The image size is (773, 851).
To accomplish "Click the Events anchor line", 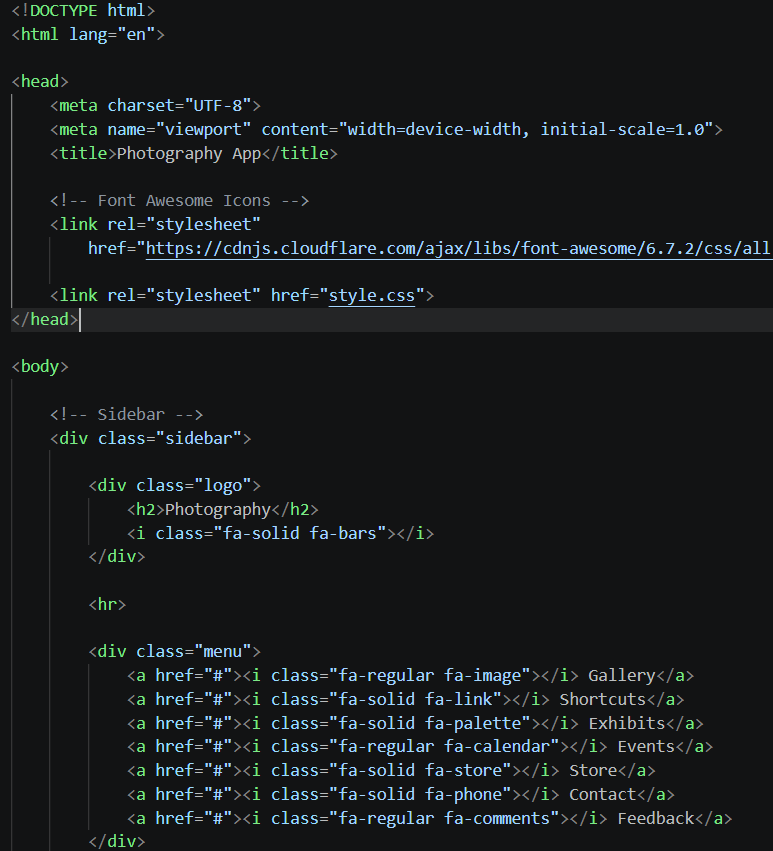I will pos(420,747).
